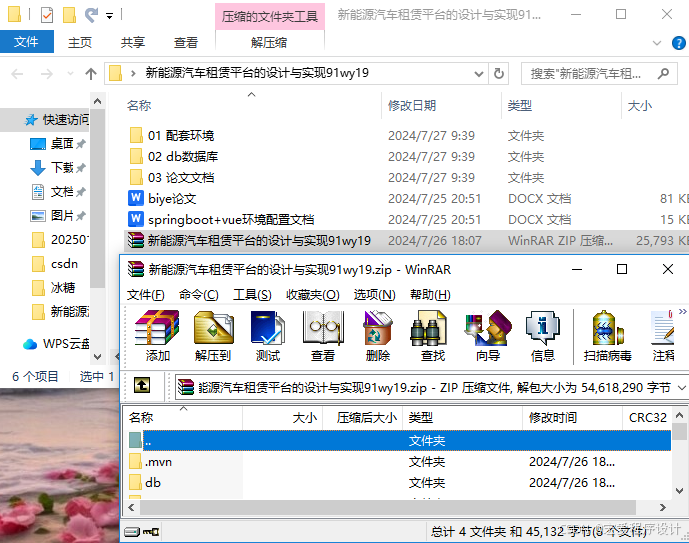The width and height of the screenshot is (689, 543).
Task: Sort Explorer files by 修改日期 column
Action: coord(412,105)
